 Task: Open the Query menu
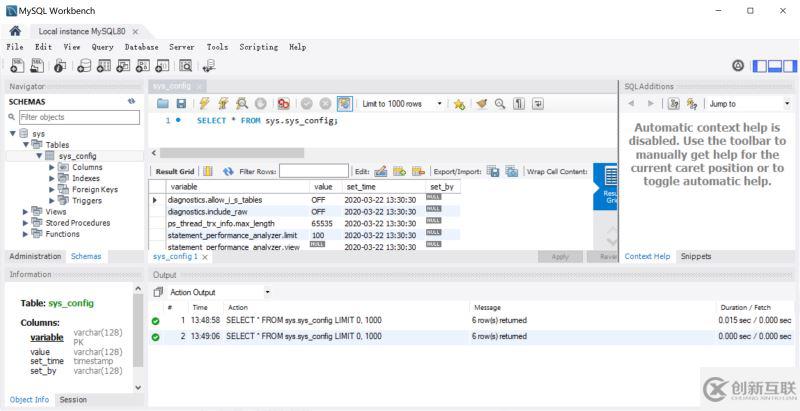coord(103,47)
